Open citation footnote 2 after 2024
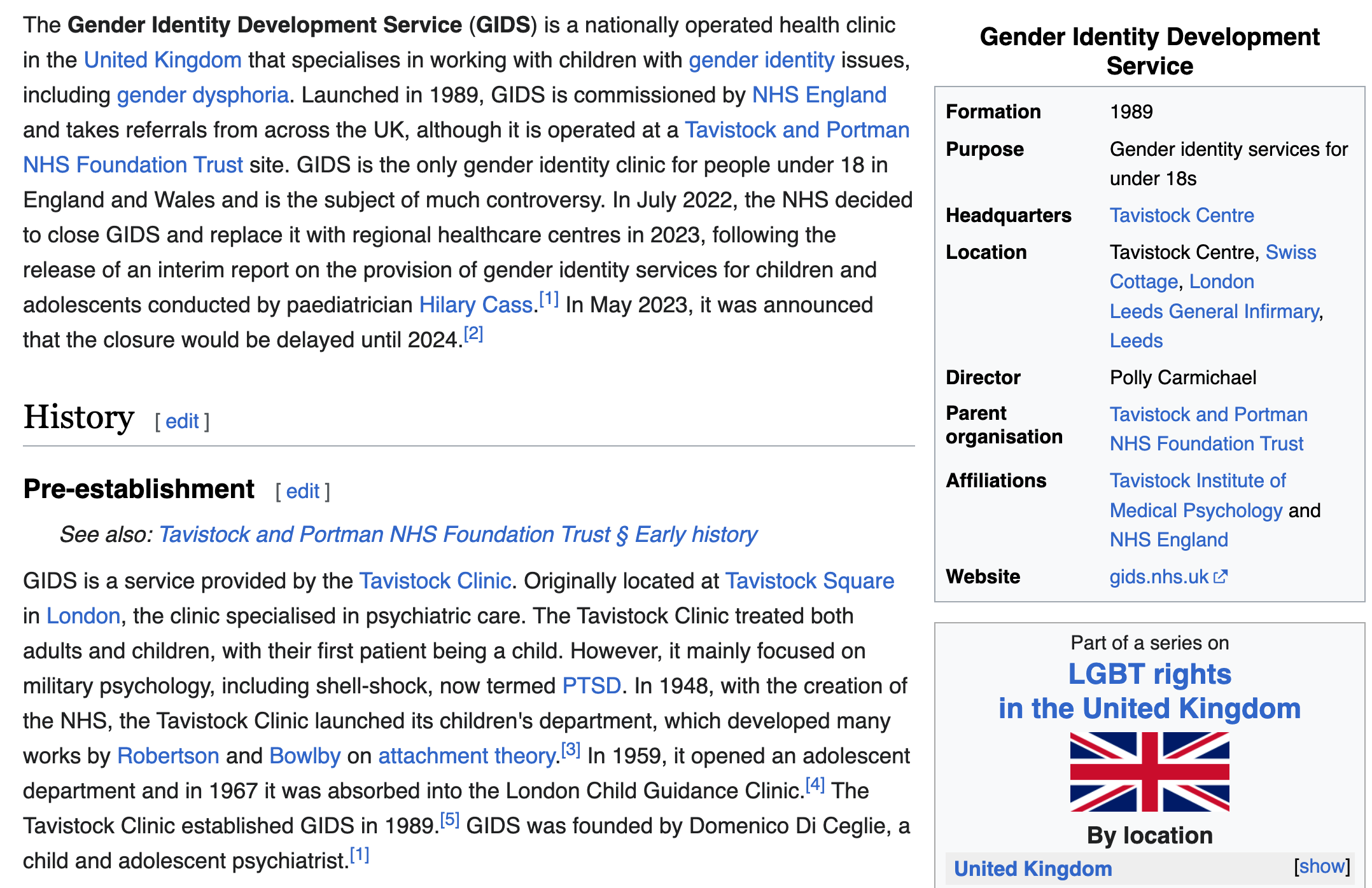 [473, 334]
